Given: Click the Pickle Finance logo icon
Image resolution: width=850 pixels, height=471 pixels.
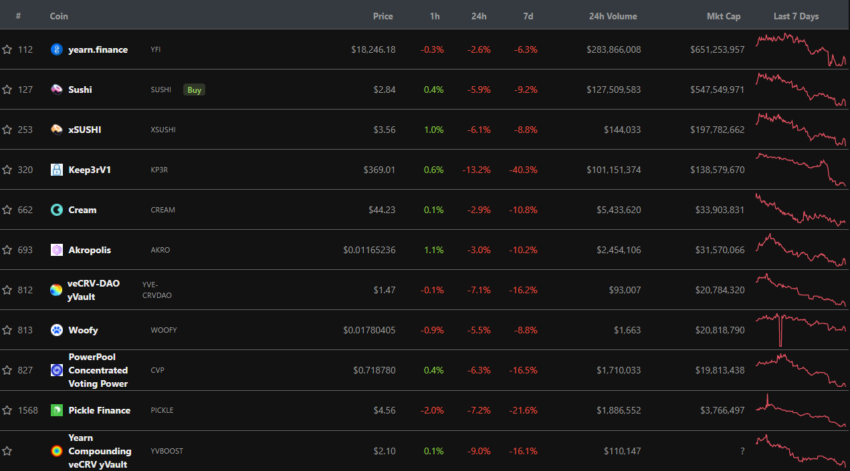Looking at the screenshot, I should pyautogui.click(x=56, y=410).
